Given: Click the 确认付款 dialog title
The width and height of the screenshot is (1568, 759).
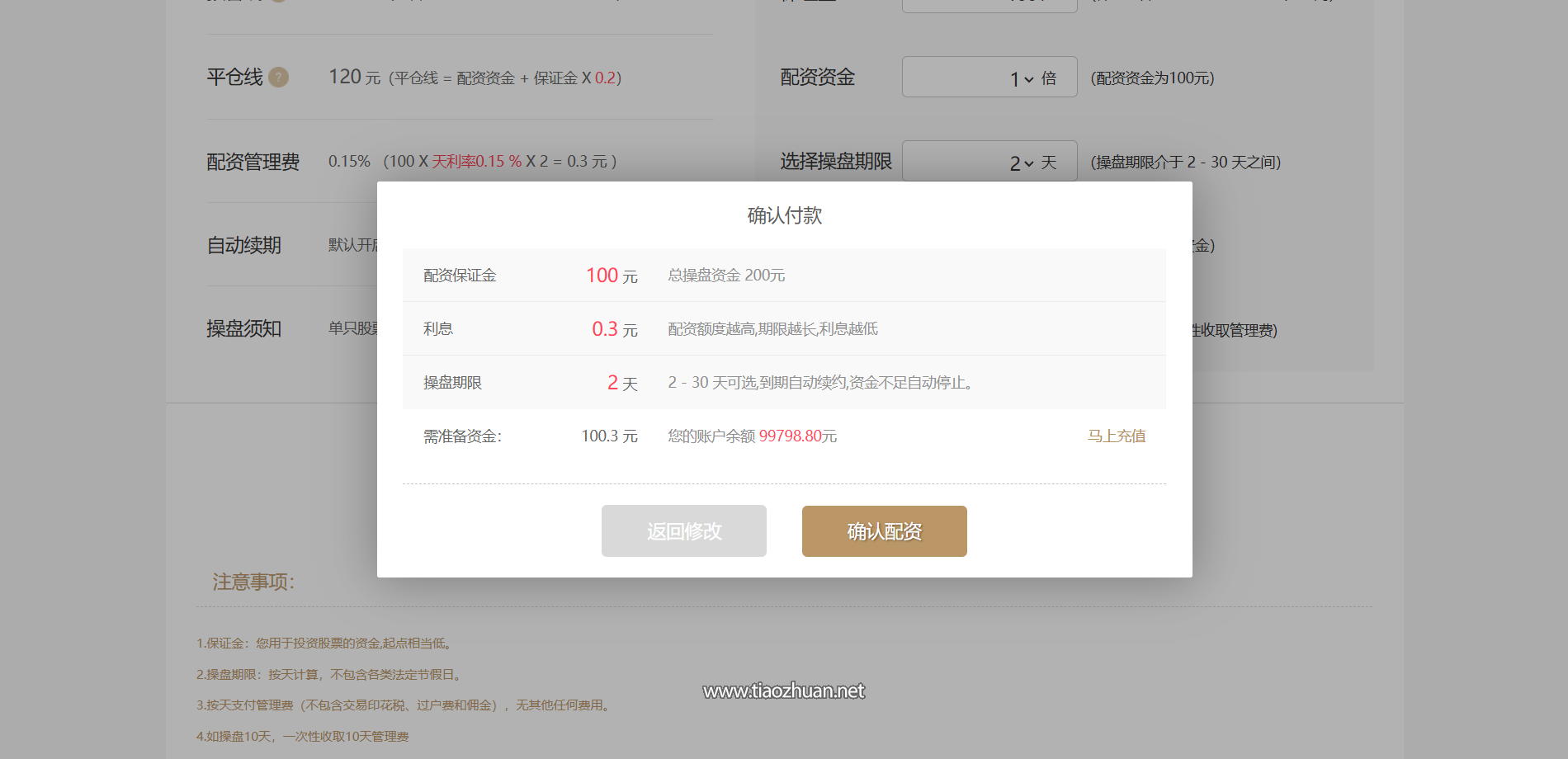Looking at the screenshot, I should tap(784, 215).
